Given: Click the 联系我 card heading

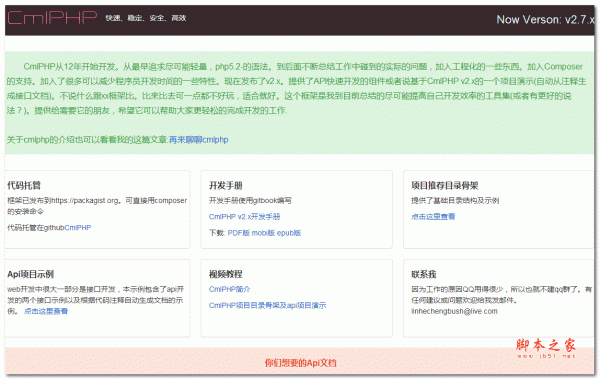Looking at the screenshot, I should tap(424, 274).
